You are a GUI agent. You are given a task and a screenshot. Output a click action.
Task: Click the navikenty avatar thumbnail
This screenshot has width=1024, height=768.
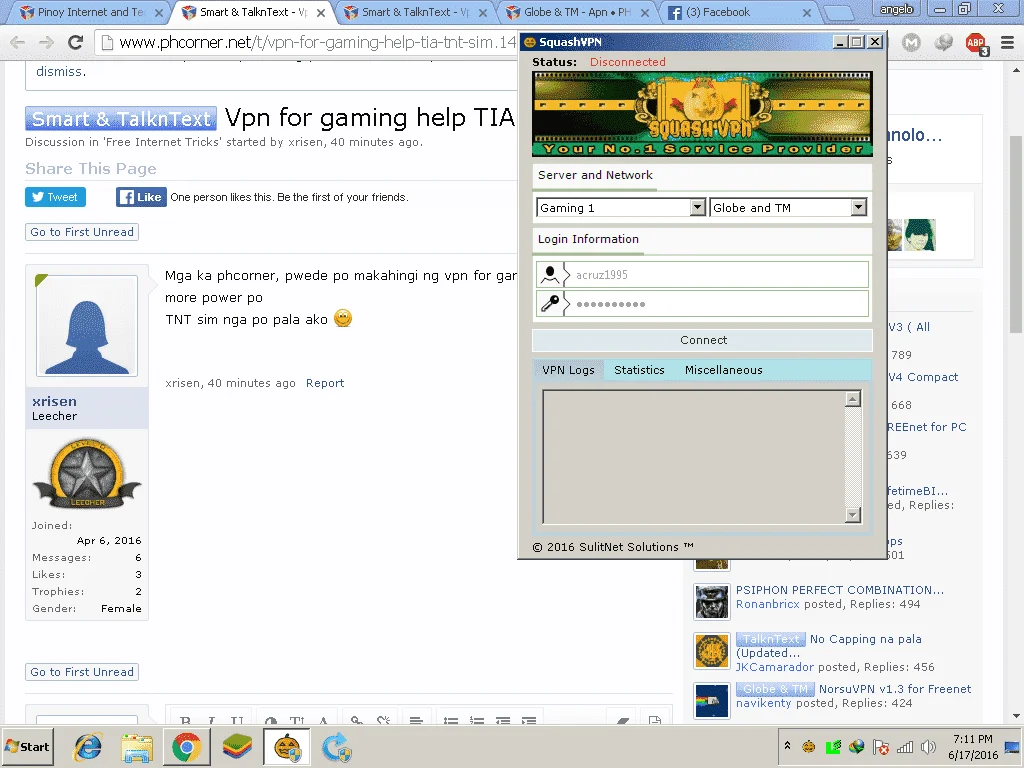click(712, 701)
